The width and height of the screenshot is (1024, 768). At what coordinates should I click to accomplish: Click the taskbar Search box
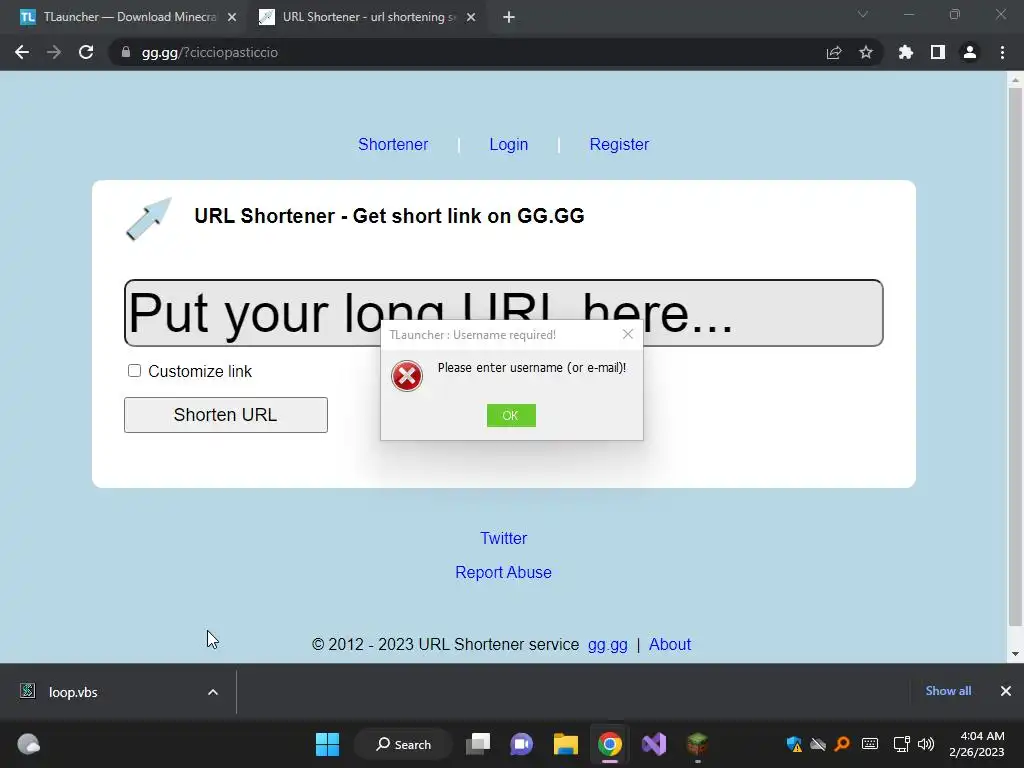(403, 744)
